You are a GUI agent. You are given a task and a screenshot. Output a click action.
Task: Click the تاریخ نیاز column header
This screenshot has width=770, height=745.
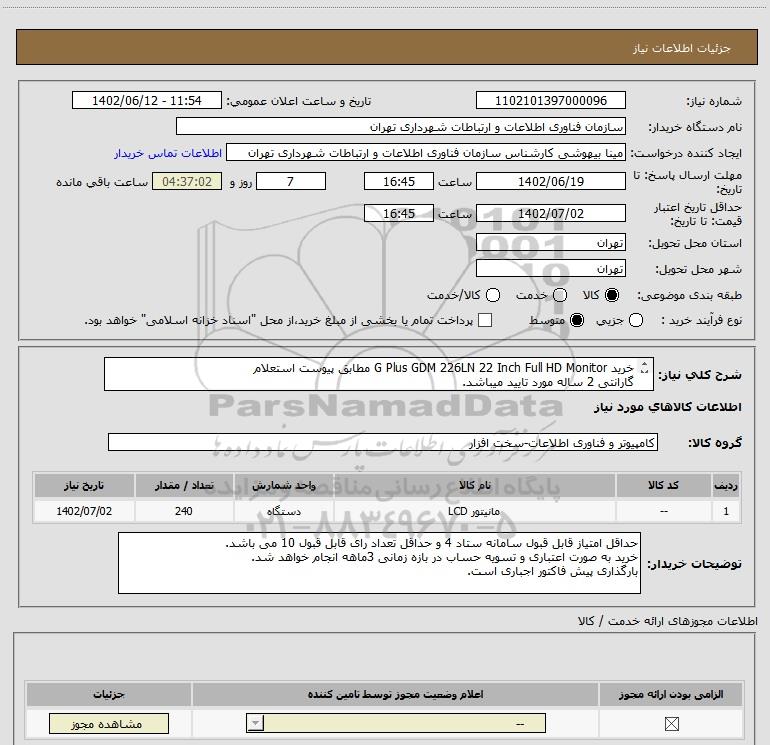[84, 485]
